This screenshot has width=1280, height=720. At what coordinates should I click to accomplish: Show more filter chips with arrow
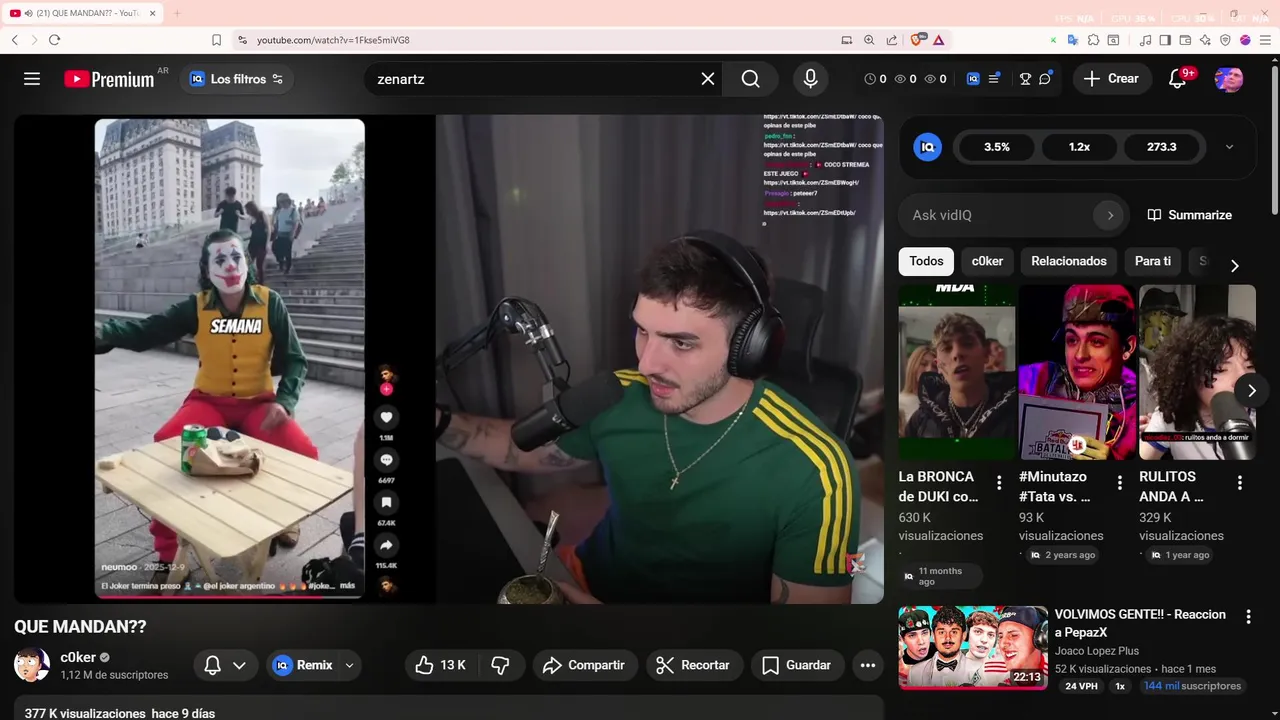click(1234, 265)
